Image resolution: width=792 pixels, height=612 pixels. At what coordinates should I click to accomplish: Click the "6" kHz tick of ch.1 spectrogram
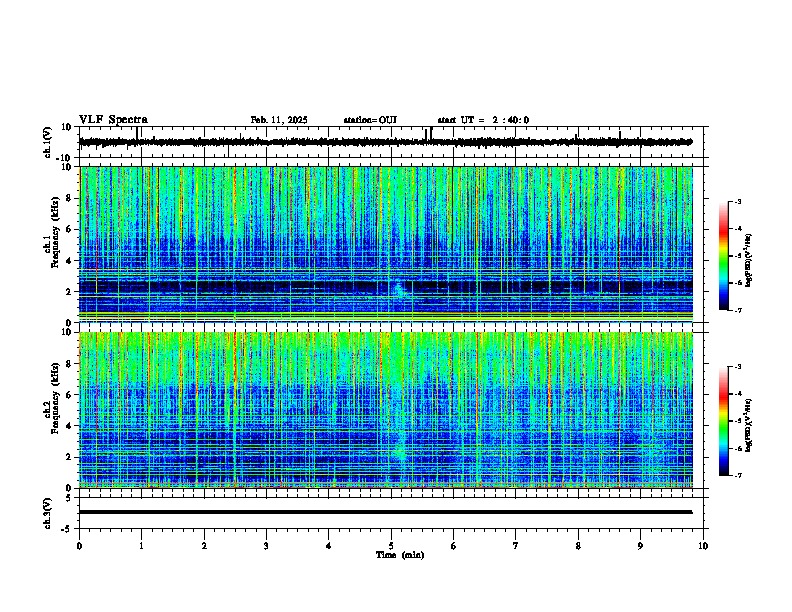pos(69,229)
